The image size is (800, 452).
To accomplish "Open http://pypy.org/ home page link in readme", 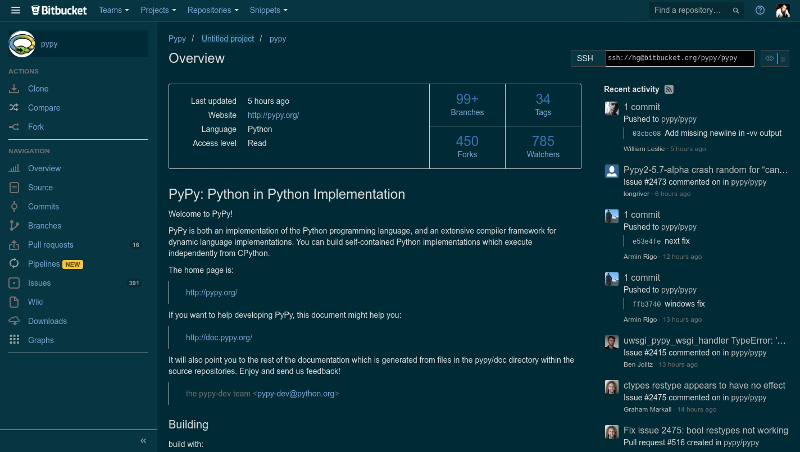I will [x=211, y=293].
